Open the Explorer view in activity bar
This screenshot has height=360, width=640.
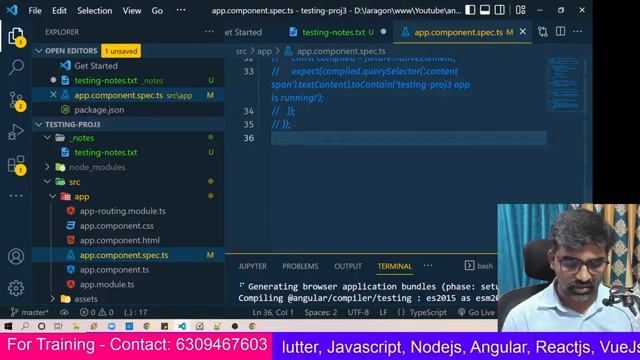pyautogui.click(x=16, y=36)
